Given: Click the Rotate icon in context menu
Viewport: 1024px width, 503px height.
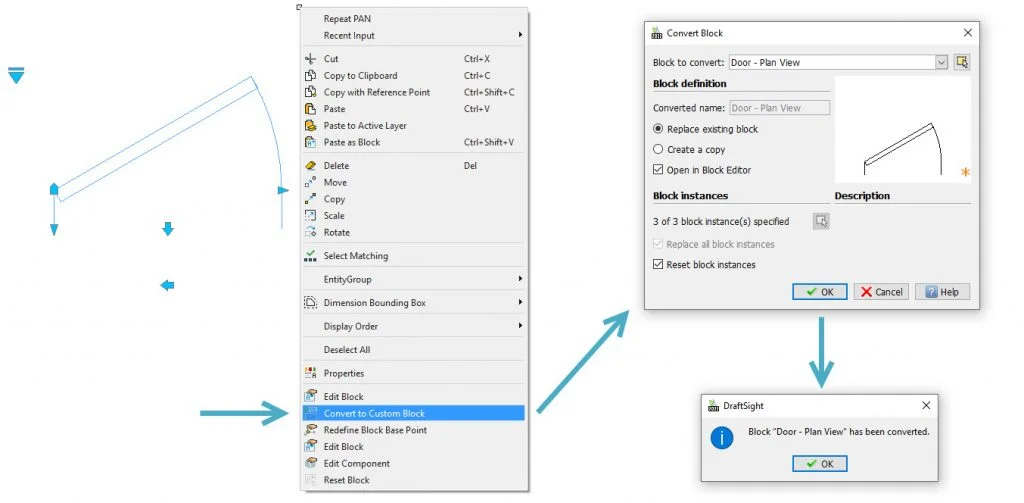Looking at the screenshot, I should point(310,232).
